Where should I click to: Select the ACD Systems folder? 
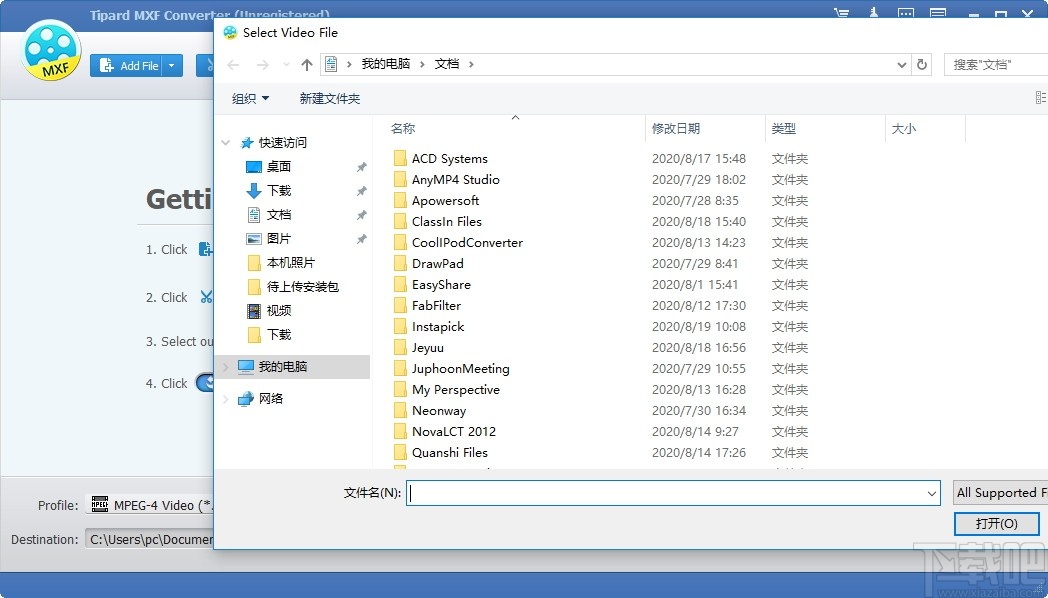(x=450, y=158)
